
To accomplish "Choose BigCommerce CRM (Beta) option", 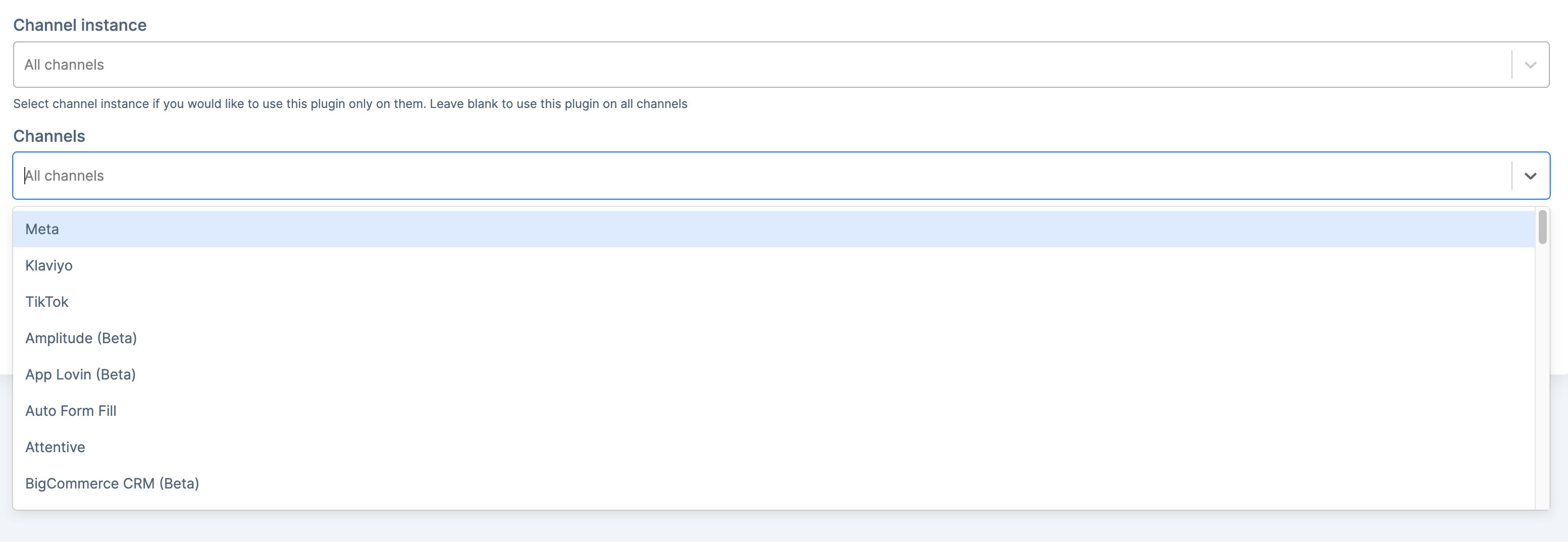I will point(774,483).
